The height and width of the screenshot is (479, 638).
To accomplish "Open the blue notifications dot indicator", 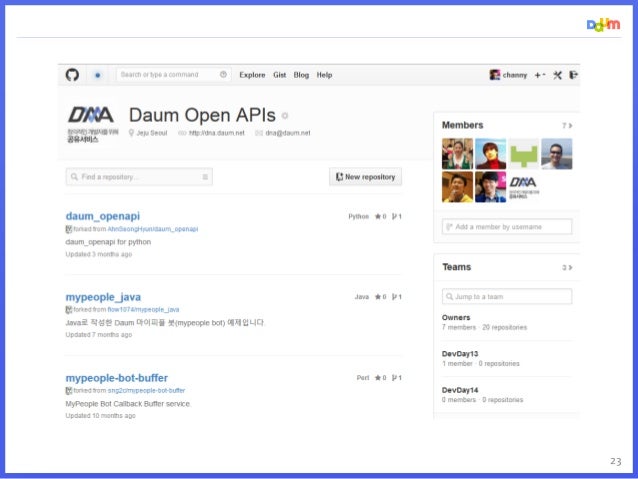I will [x=98, y=75].
